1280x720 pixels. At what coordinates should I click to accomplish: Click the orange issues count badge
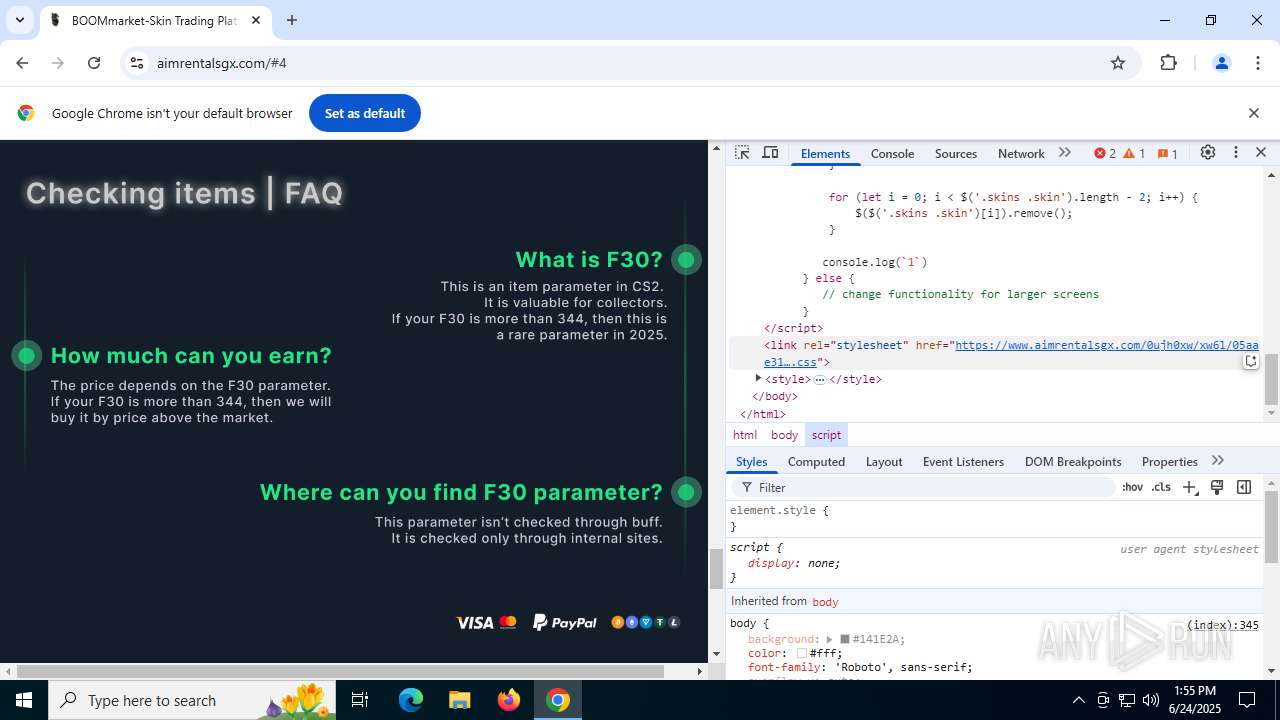[x=1167, y=153]
